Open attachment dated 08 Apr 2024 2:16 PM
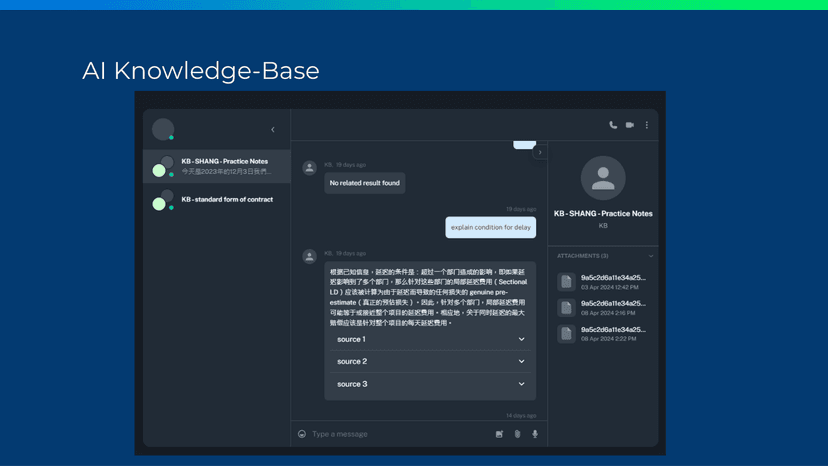Screen dimensions: 828x466 (612, 308)
